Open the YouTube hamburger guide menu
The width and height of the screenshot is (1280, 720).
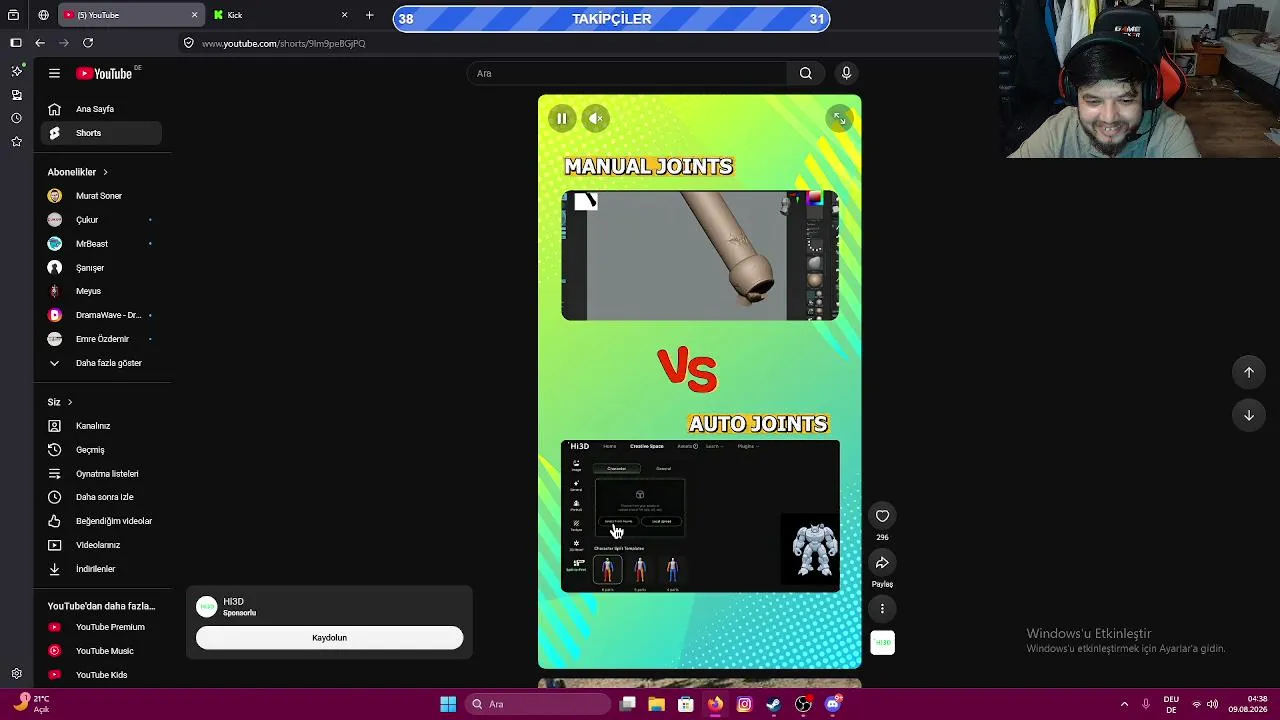point(54,73)
